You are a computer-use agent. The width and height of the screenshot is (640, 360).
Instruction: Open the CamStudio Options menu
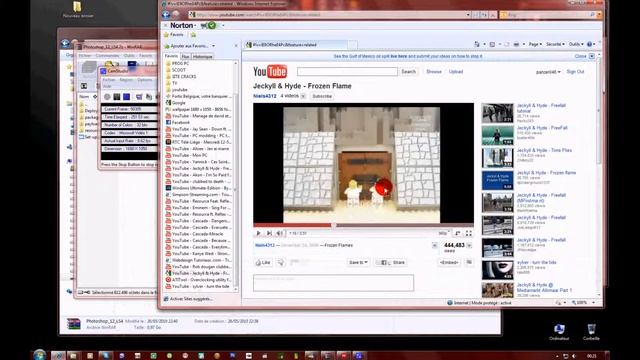pyautogui.click(x=145, y=80)
